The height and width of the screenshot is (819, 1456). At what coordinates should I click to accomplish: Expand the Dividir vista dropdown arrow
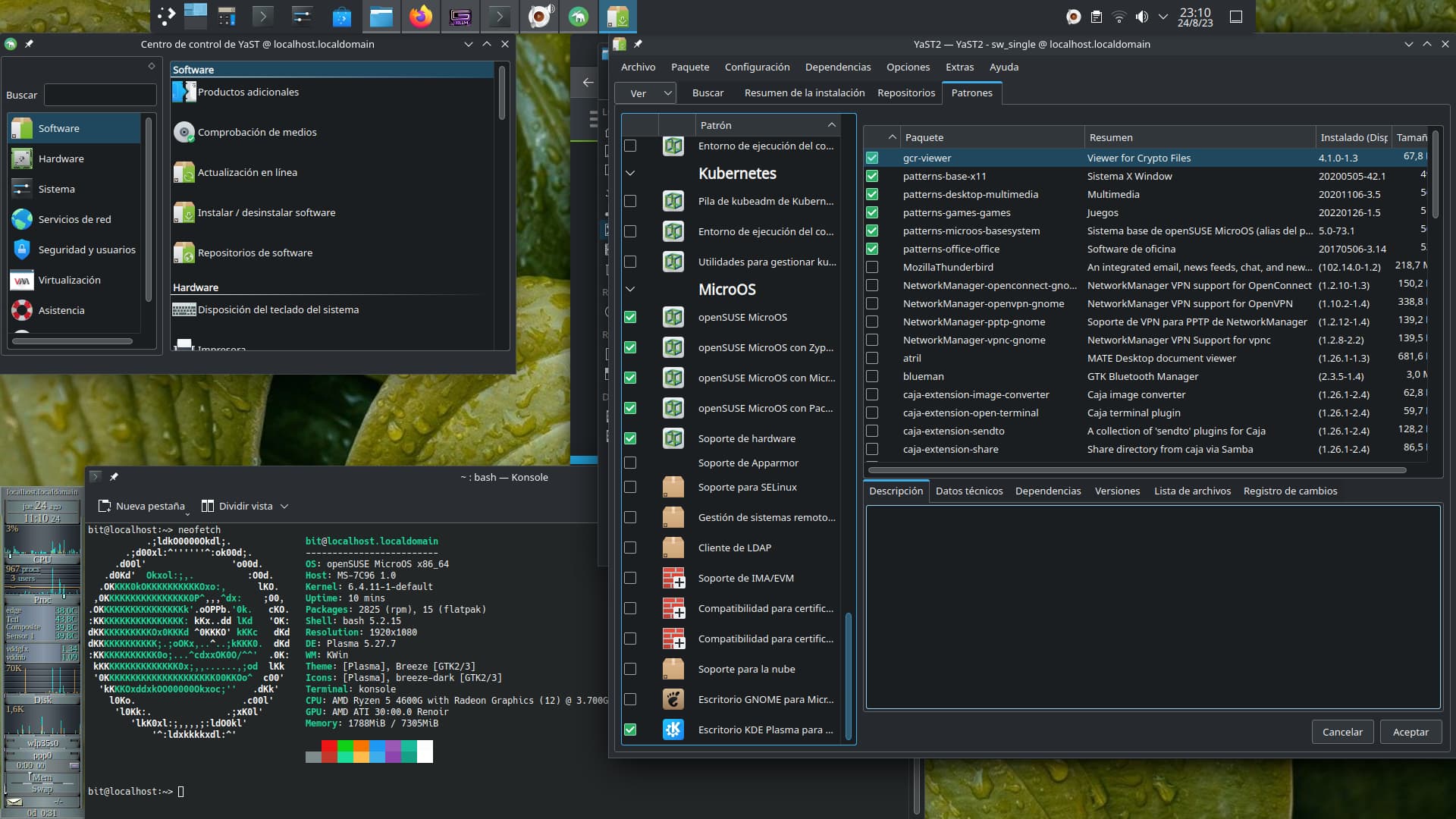(284, 507)
